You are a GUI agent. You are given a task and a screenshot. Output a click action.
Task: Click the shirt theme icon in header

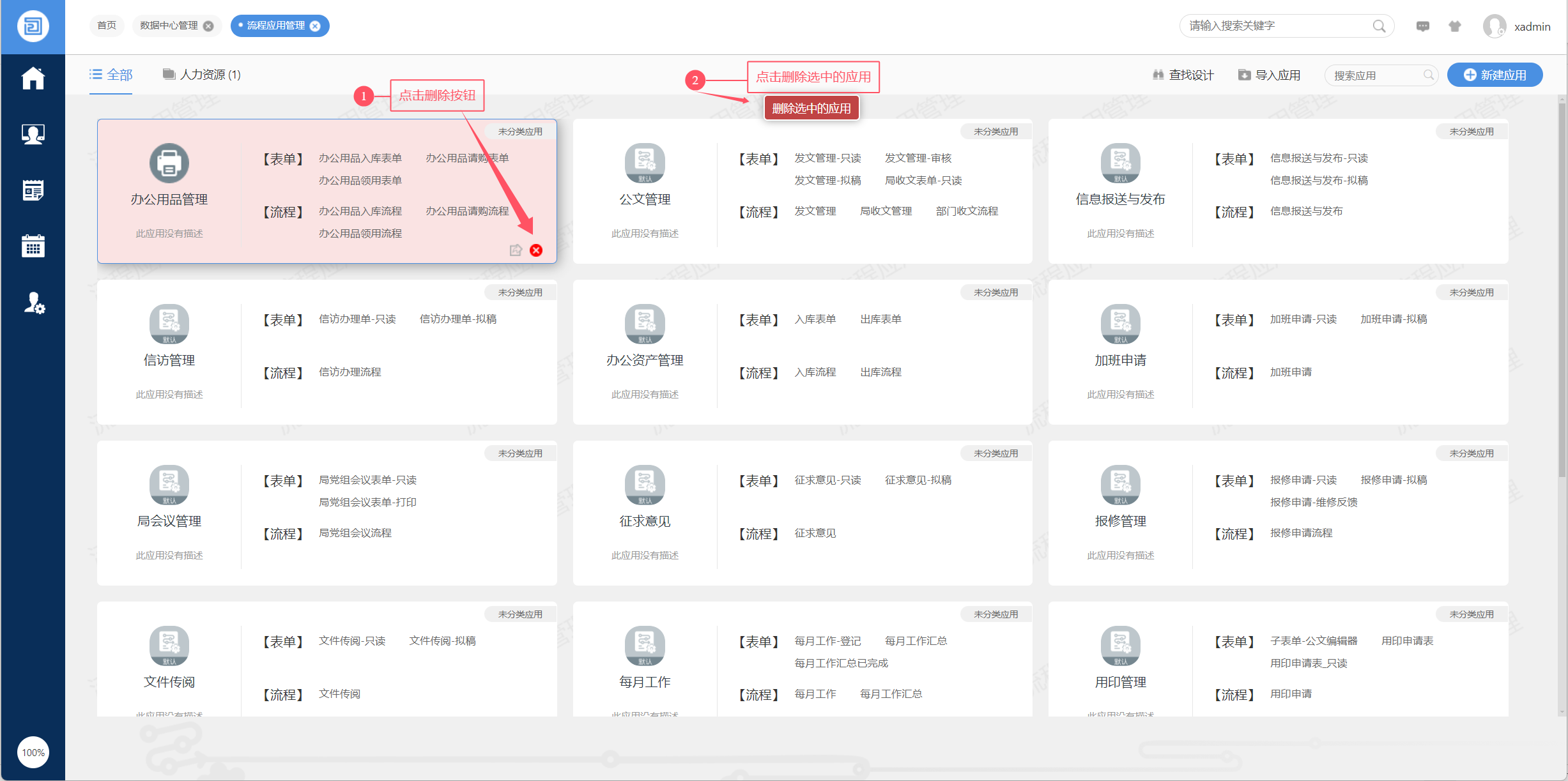pos(1455,26)
